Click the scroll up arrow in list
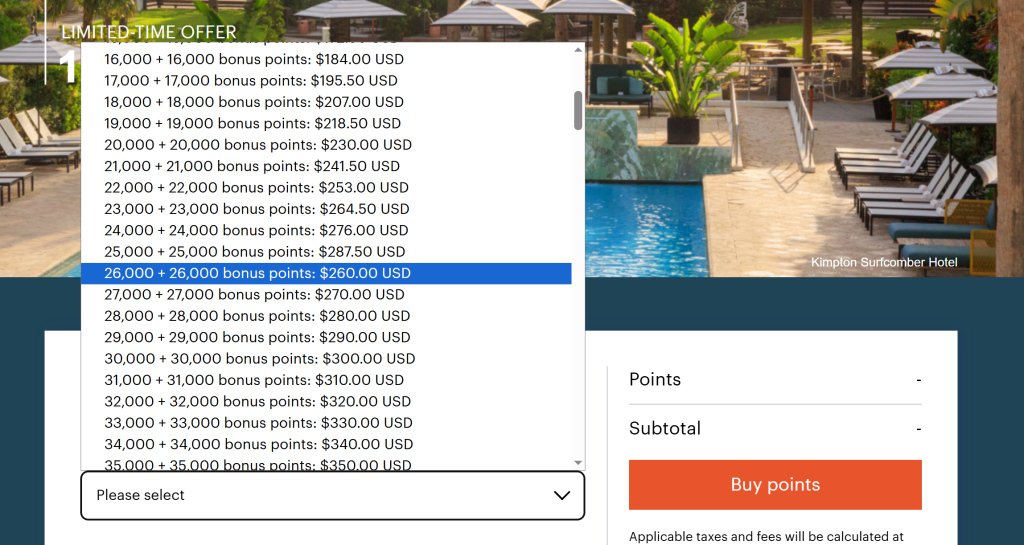 pos(578,49)
